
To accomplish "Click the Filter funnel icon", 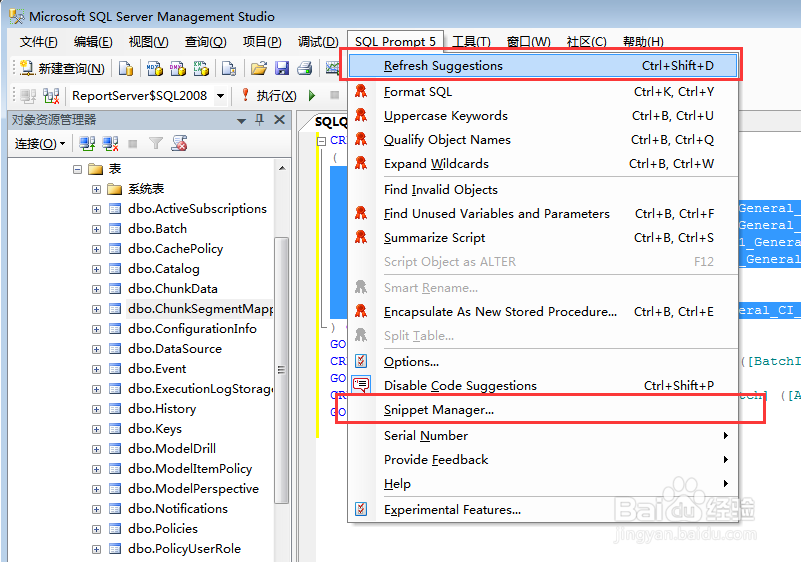I will [x=155, y=144].
